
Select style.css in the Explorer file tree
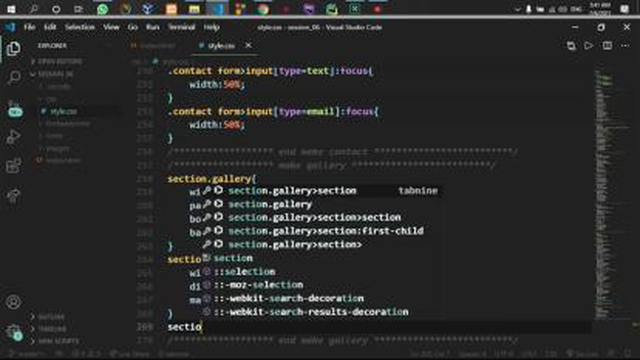click(x=63, y=111)
